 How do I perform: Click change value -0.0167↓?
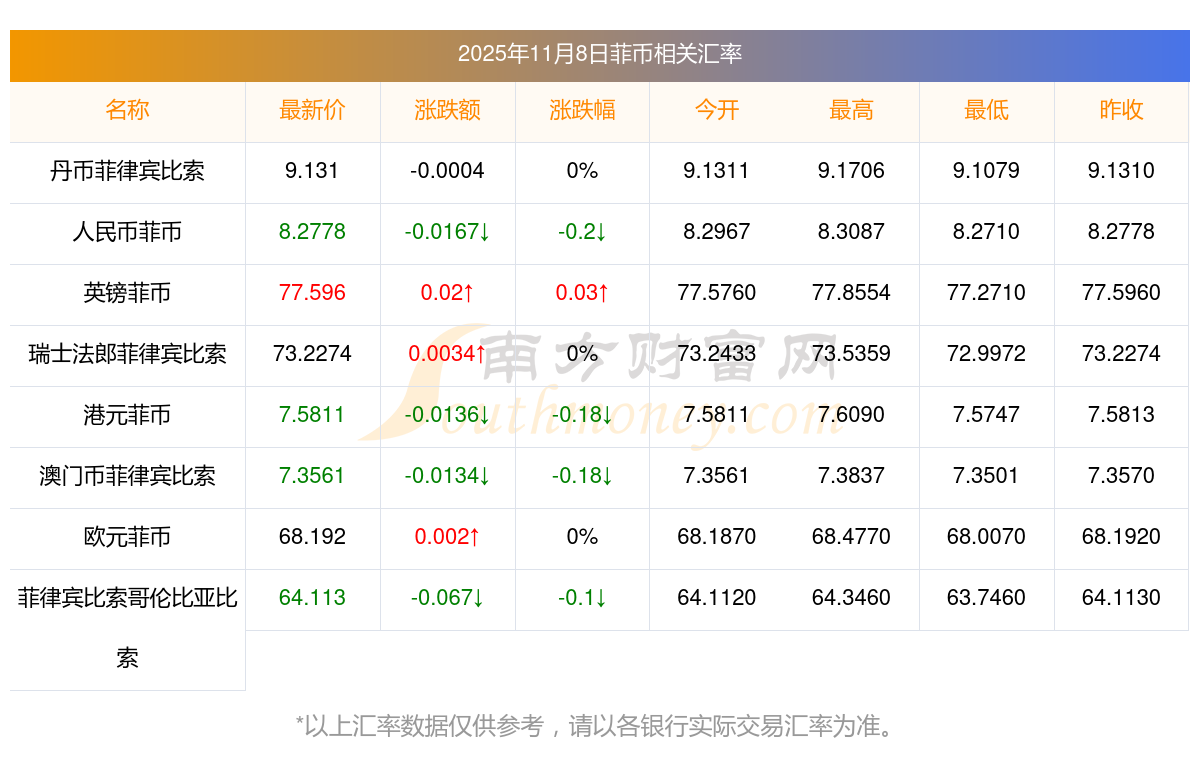coord(447,232)
